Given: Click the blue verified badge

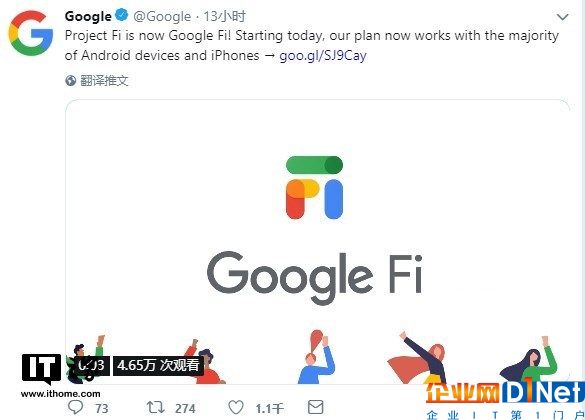Looking at the screenshot, I should 122,15.
